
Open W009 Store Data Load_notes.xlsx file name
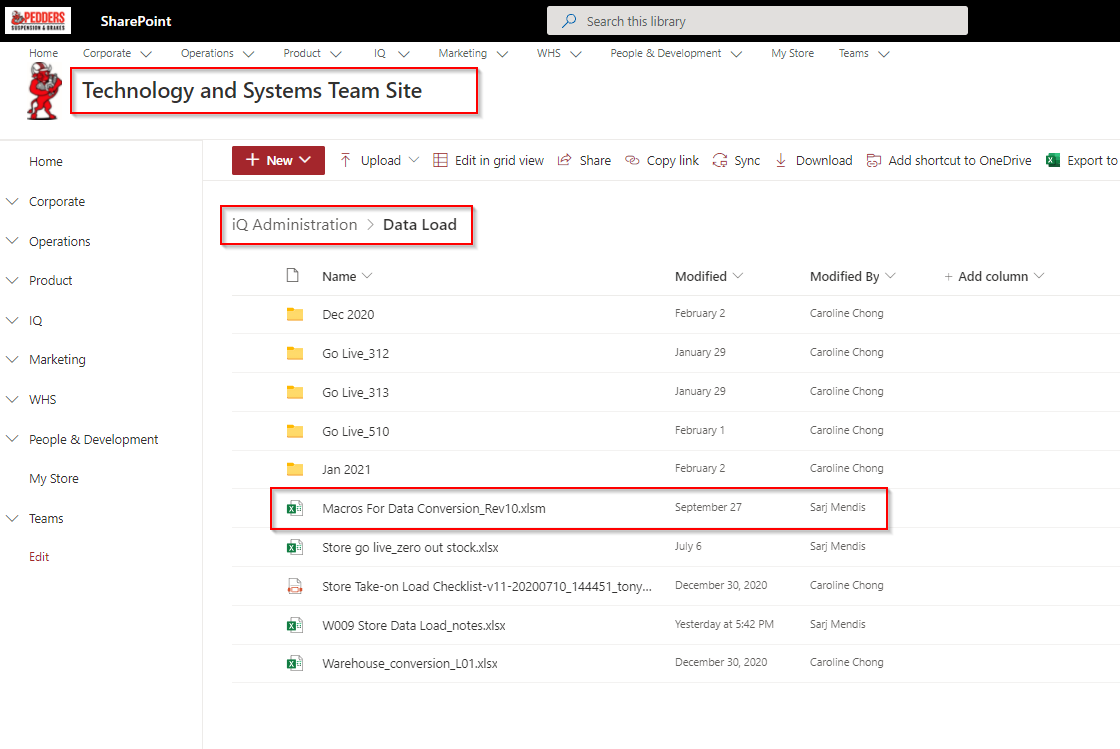[x=414, y=625]
